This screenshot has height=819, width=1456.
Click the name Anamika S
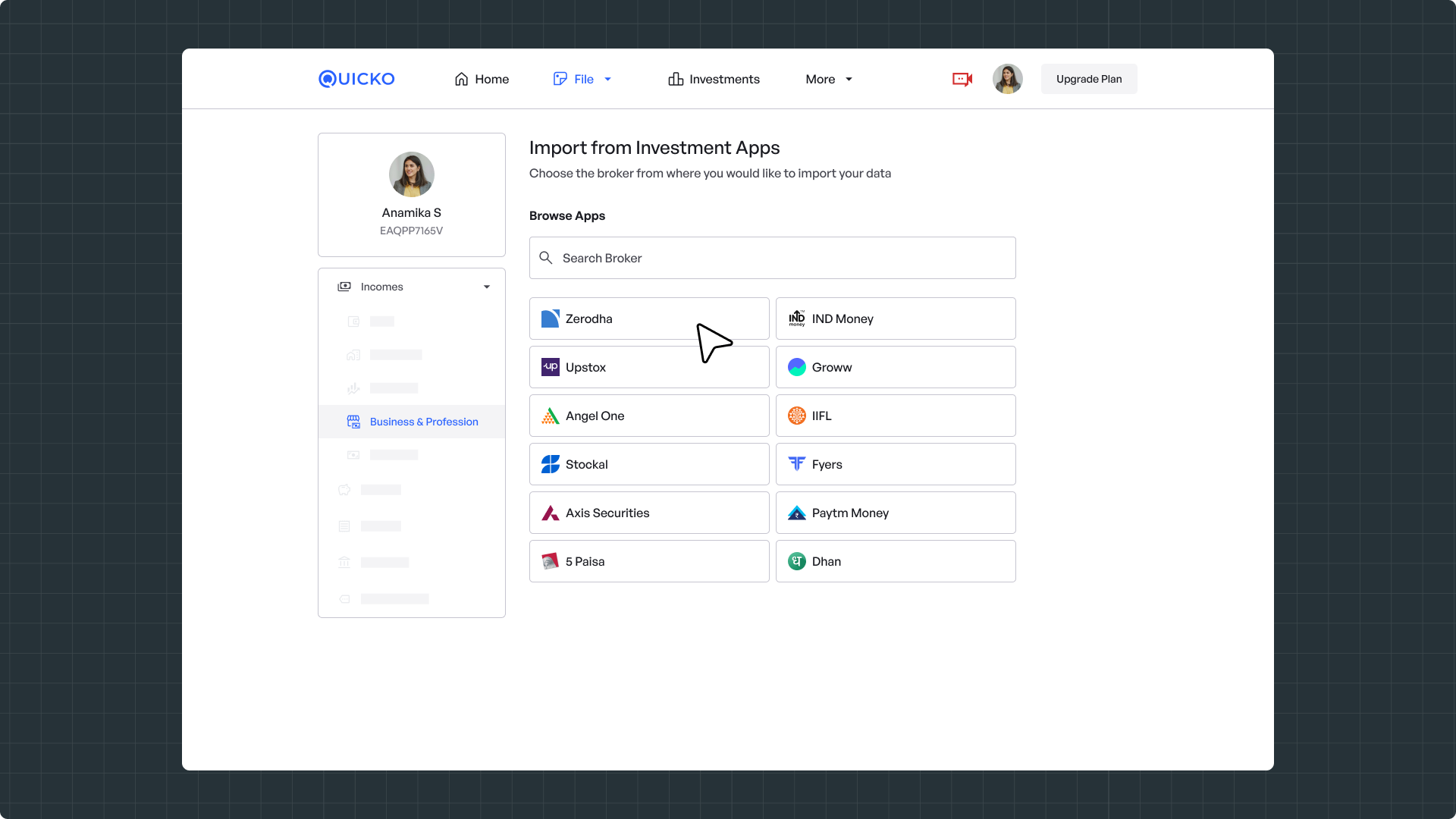pyautogui.click(x=412, y=213)
